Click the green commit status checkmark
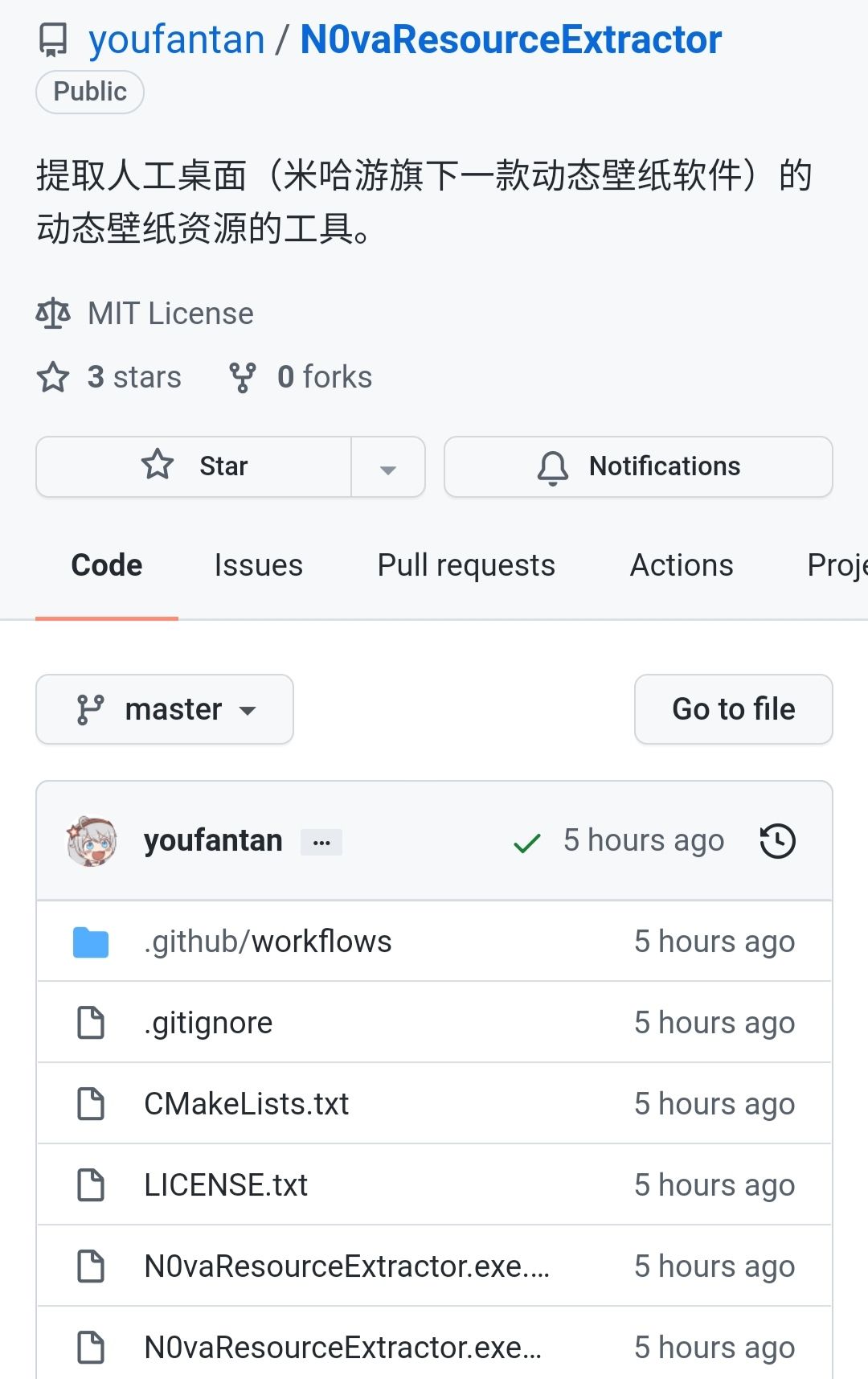The height and width of the screenshot is (1379, 868). click(x=526, y=843)
